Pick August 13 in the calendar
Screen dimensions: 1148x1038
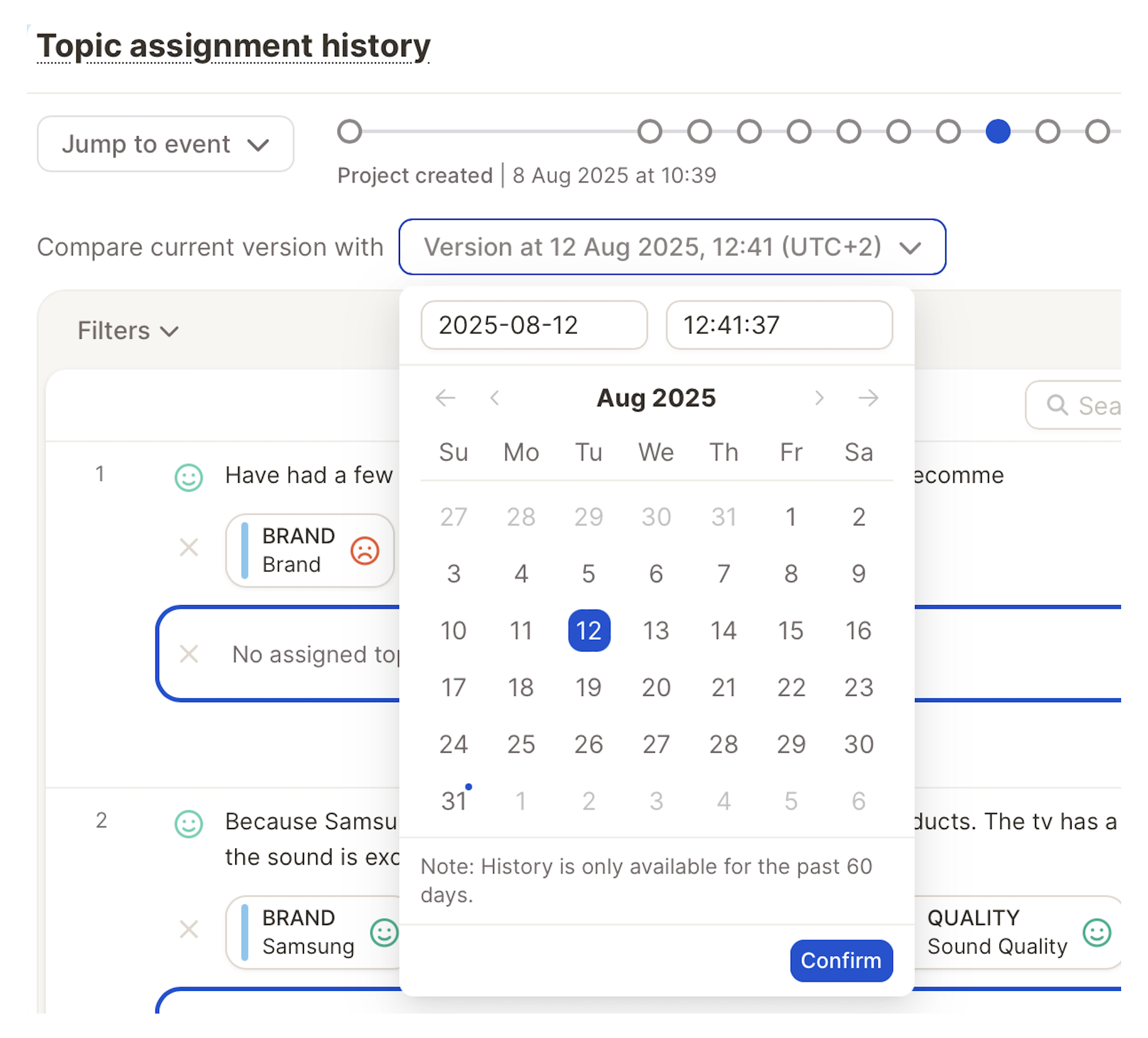(x=656, y=630)
